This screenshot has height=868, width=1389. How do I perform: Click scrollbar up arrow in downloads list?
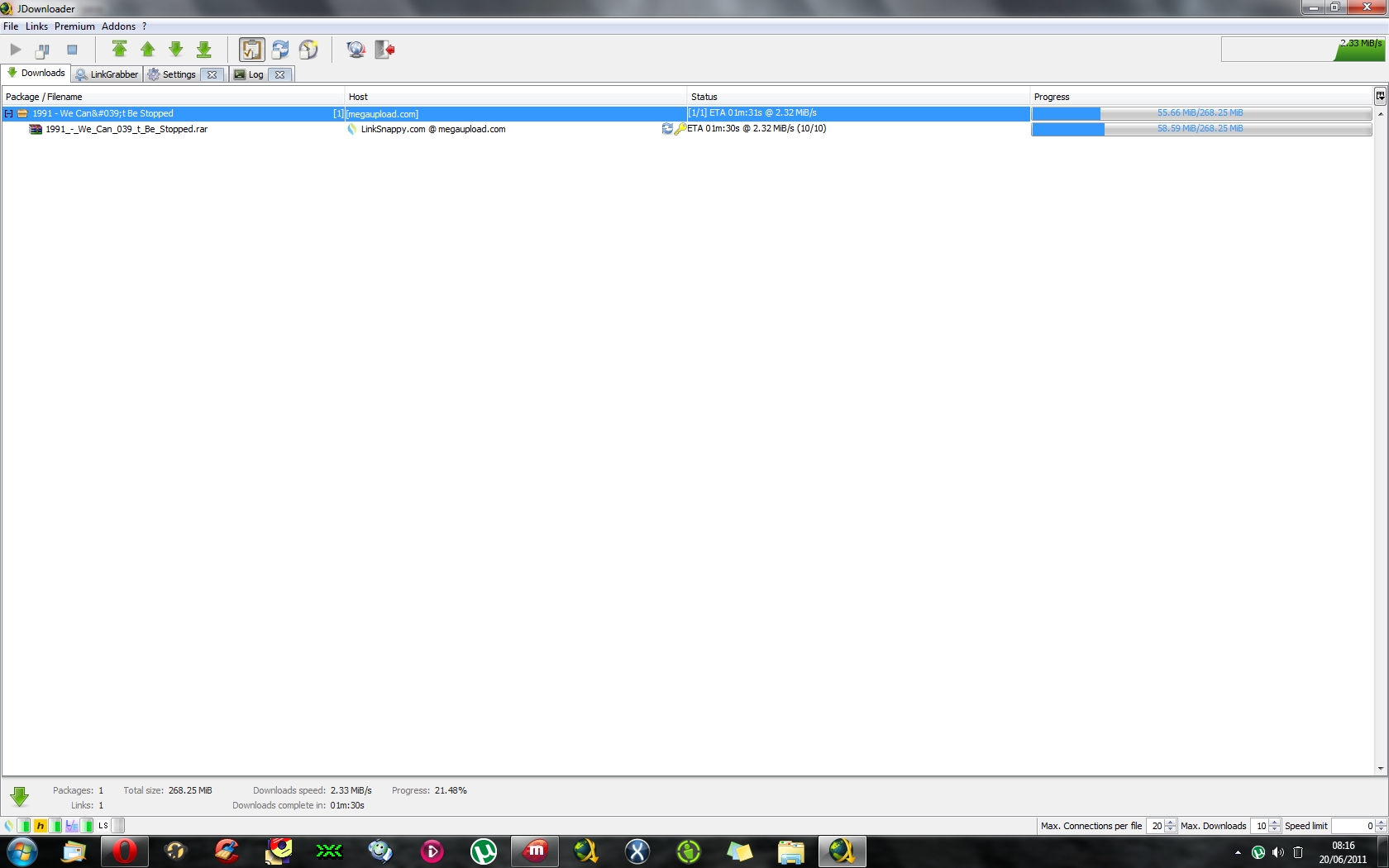pyautogui.click(x=1380, y=113)
